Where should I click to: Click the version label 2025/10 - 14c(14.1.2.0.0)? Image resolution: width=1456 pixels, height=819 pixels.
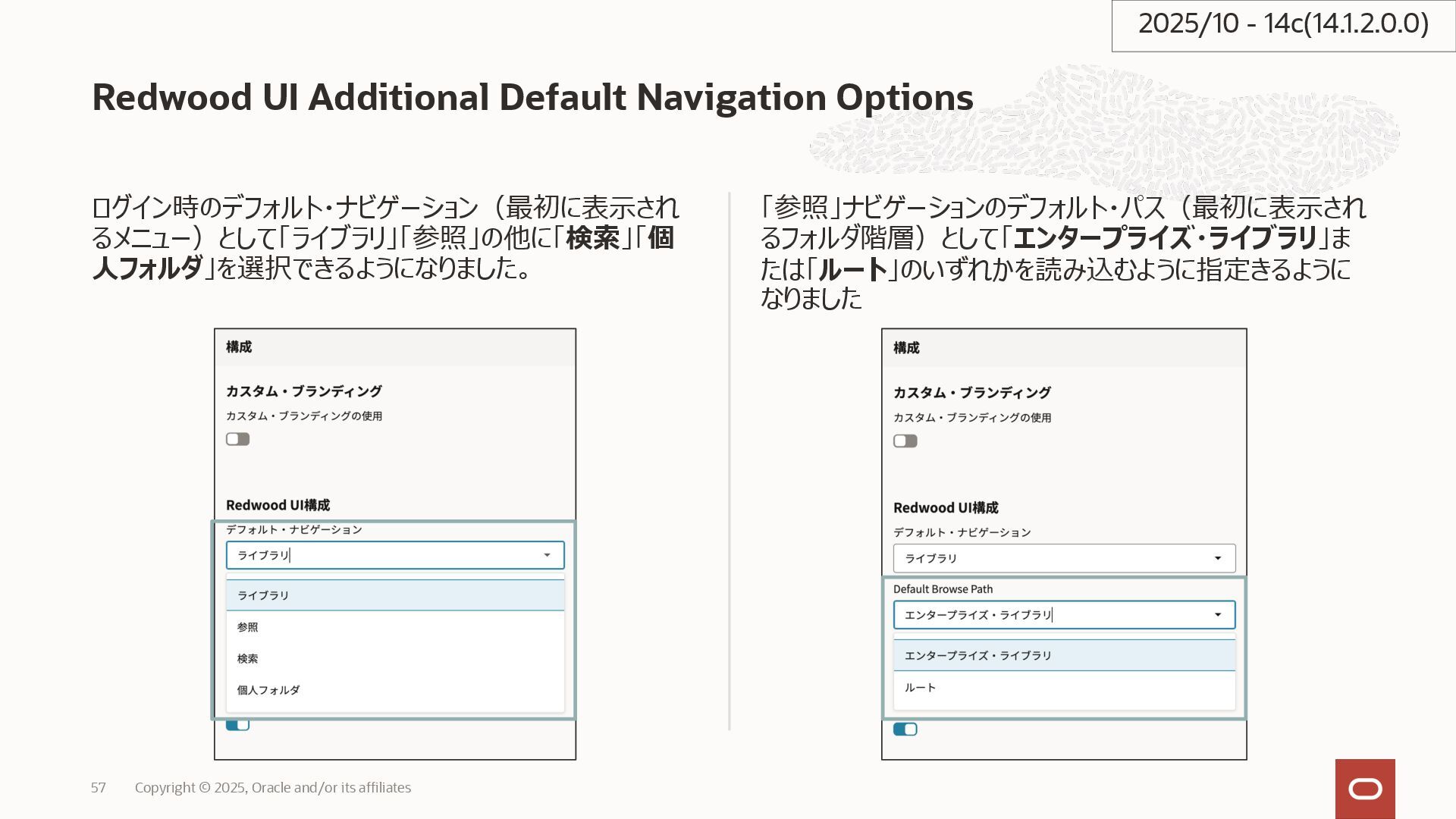tap(1283, 24)
